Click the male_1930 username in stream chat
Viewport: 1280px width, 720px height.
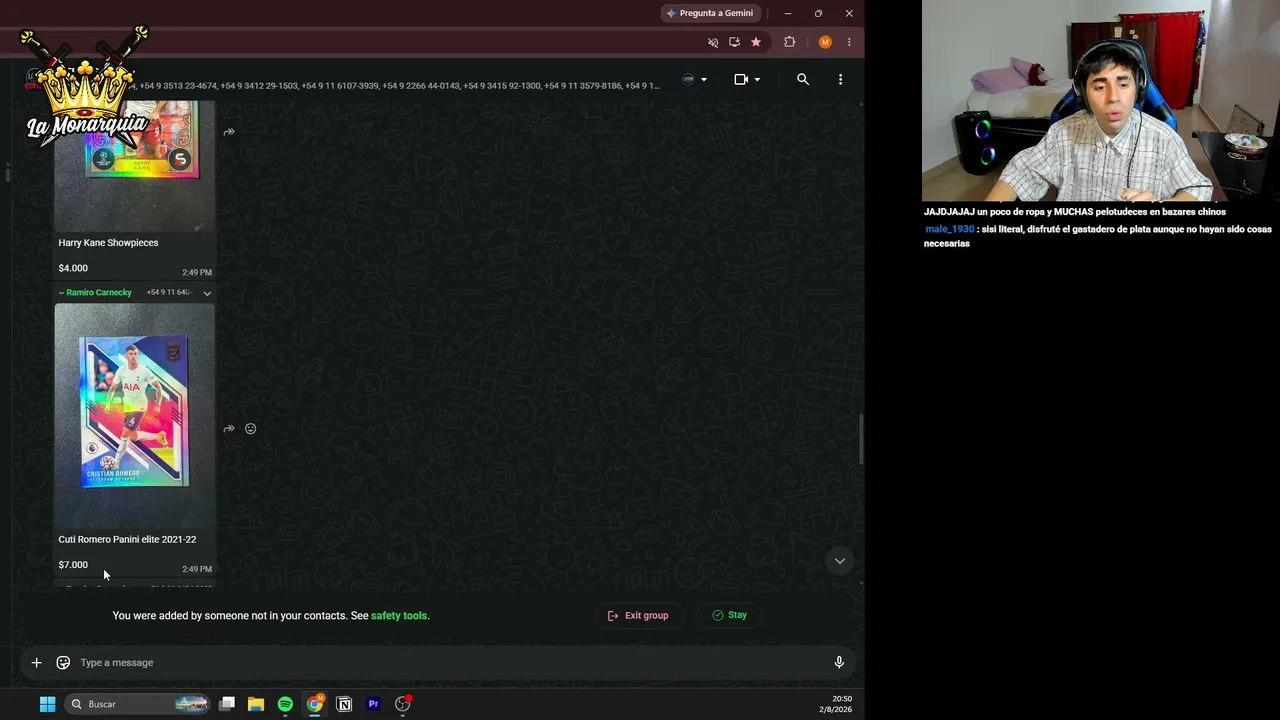(949, 229)
